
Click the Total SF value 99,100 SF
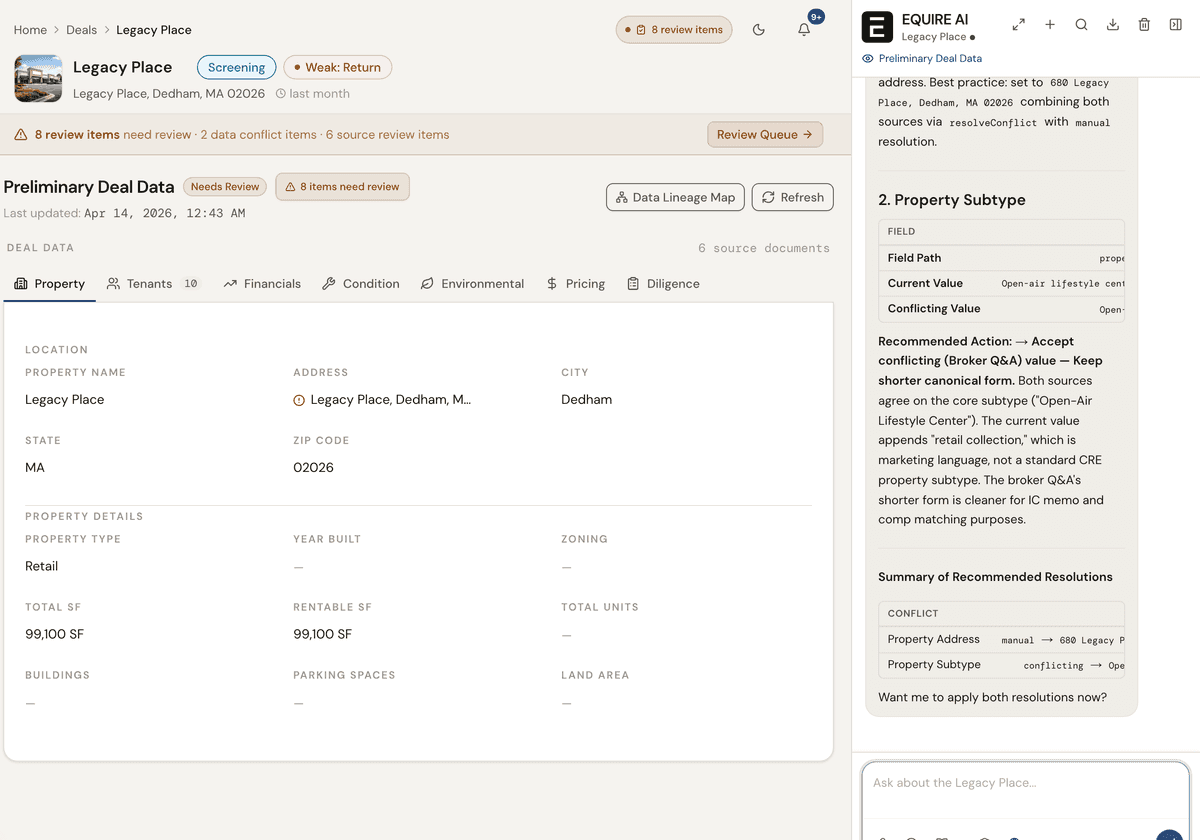[x=55, y=635]
